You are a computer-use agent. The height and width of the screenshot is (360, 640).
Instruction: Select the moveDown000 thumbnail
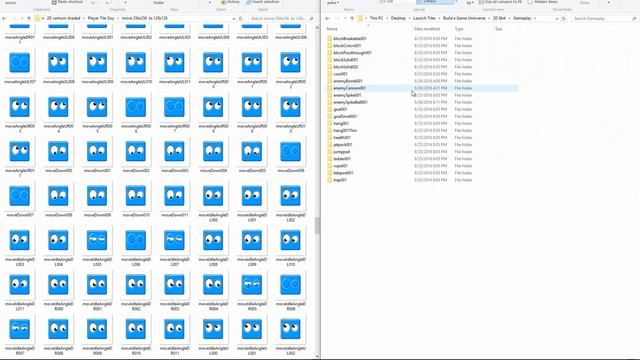click(58, 155)
